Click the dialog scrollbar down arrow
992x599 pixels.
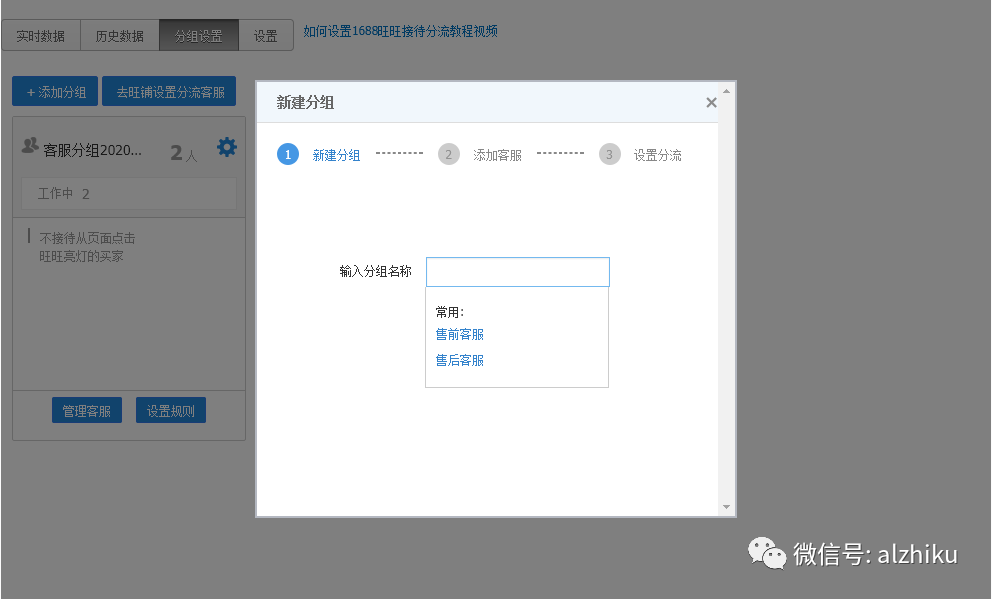(726, 507)
